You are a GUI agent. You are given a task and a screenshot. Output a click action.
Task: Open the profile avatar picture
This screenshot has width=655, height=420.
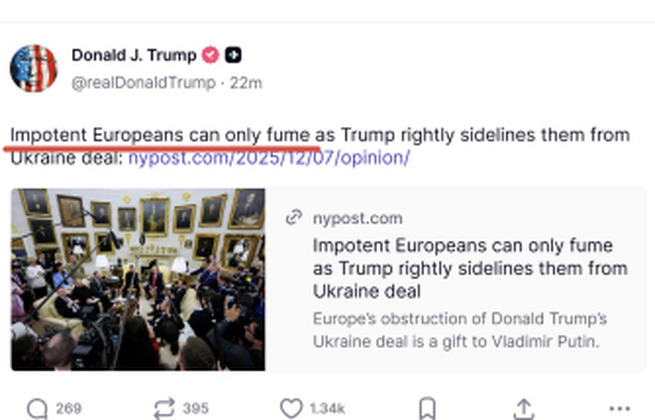(x=33, y=68)
